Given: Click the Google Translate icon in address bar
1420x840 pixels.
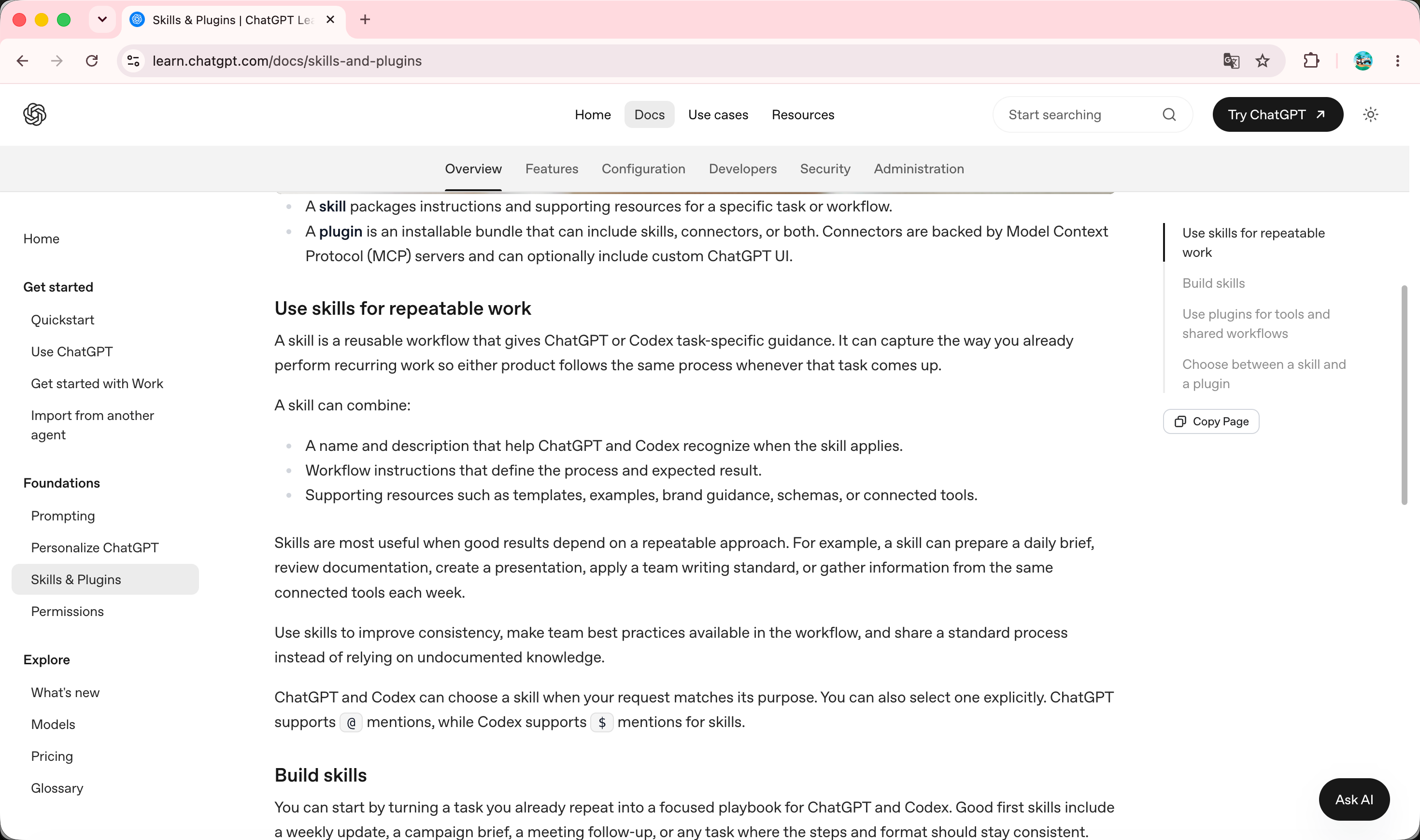Looking at the screenshot, I should tap(1231, 60).
